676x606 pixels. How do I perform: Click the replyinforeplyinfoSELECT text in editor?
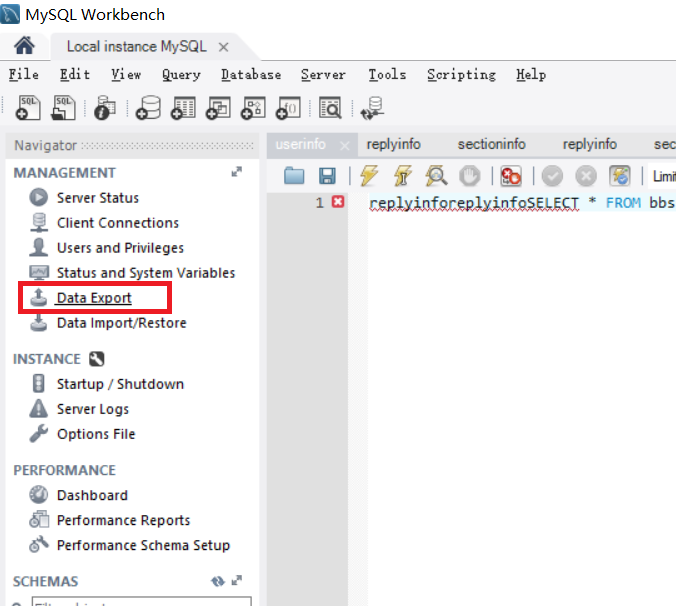click(474, 203)
